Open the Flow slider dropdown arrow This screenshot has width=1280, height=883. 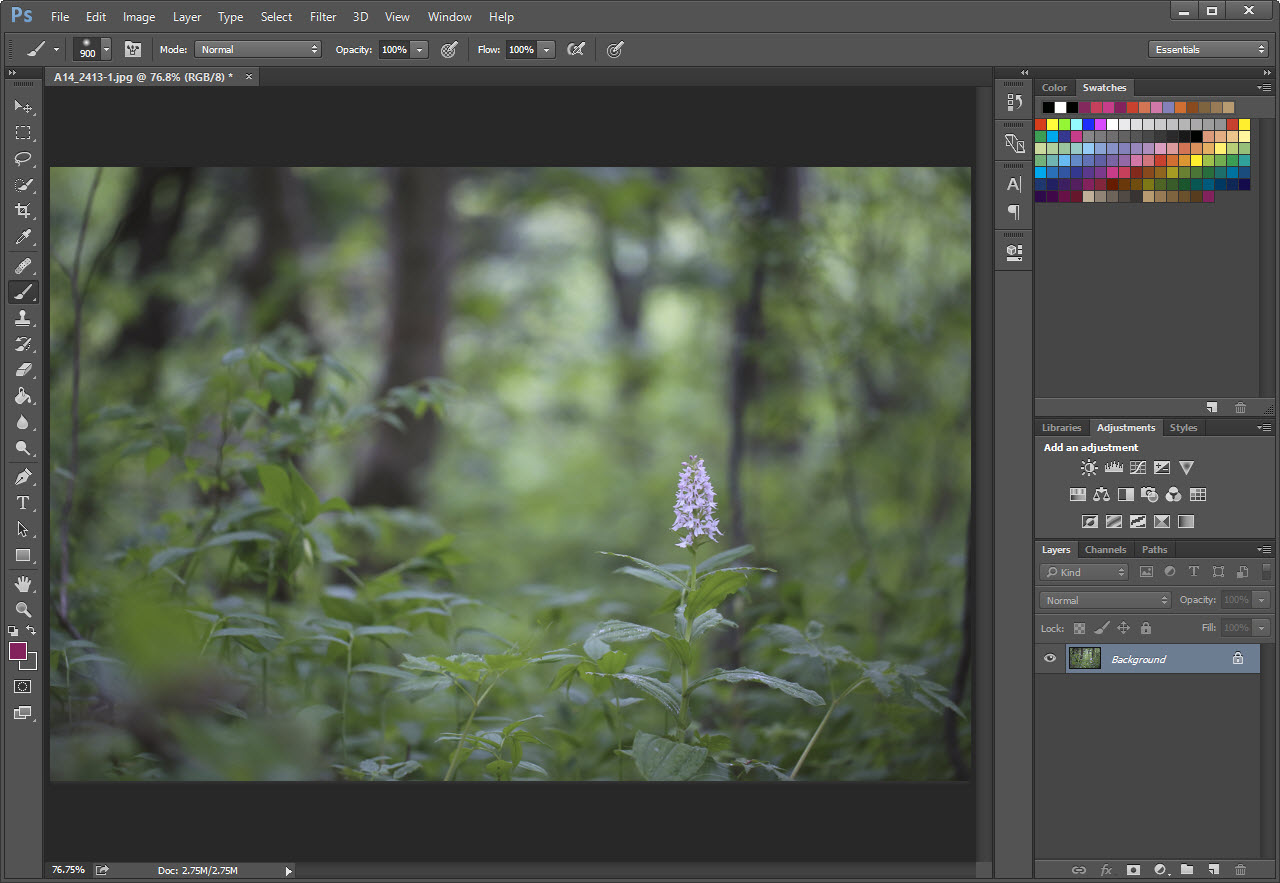pyautogui.click(x=546, y=49)
